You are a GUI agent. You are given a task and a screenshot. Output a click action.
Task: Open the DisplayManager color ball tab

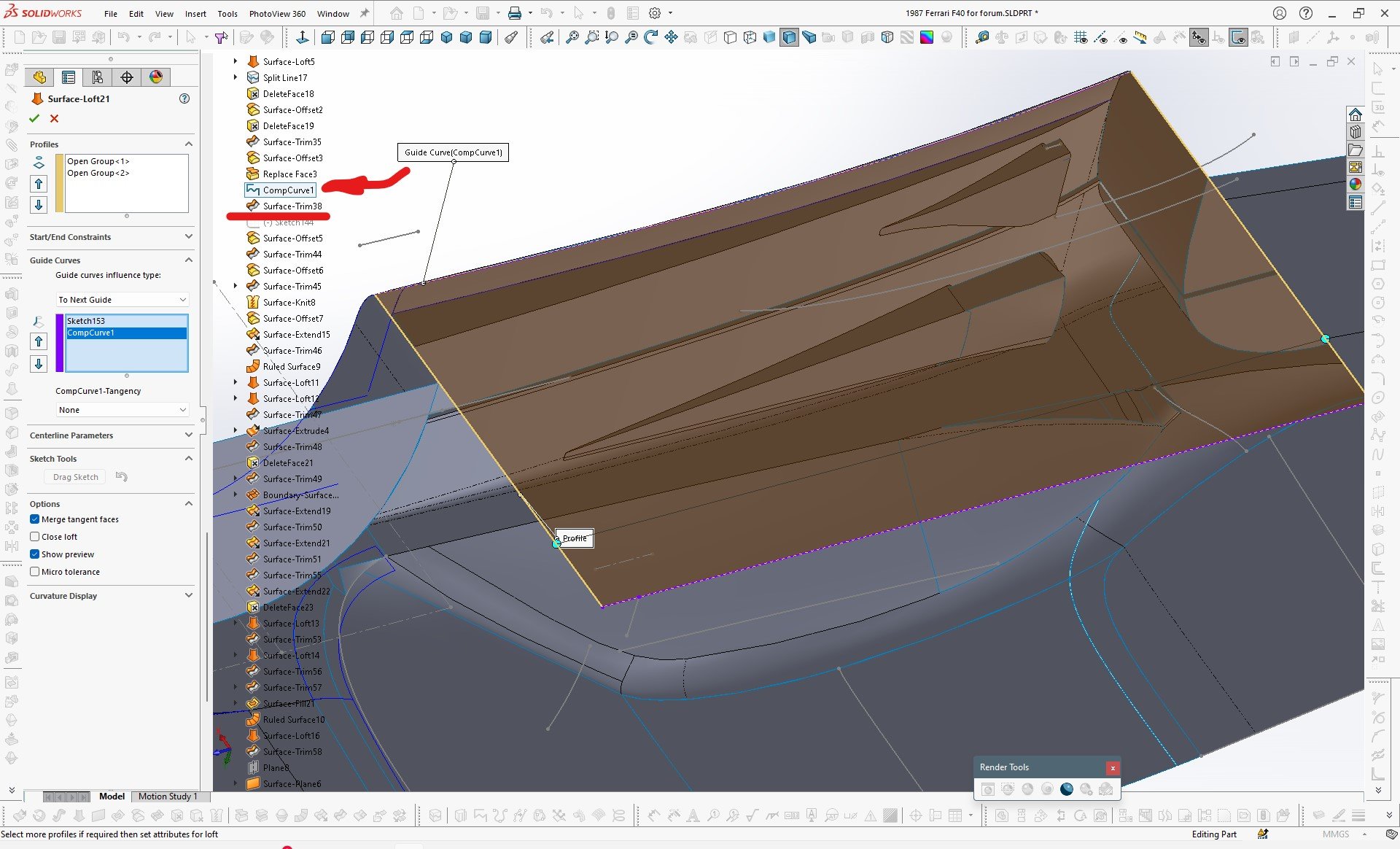click(156, 77)
